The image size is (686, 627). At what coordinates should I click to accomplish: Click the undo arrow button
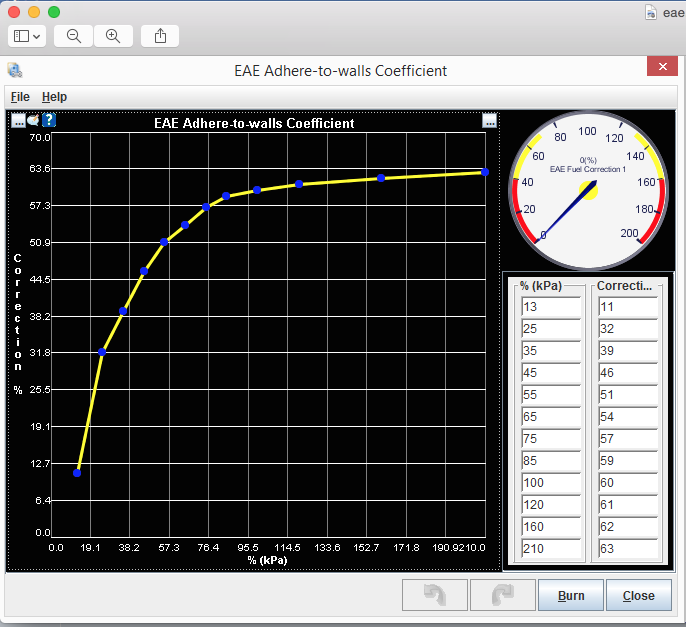[434, 595]
